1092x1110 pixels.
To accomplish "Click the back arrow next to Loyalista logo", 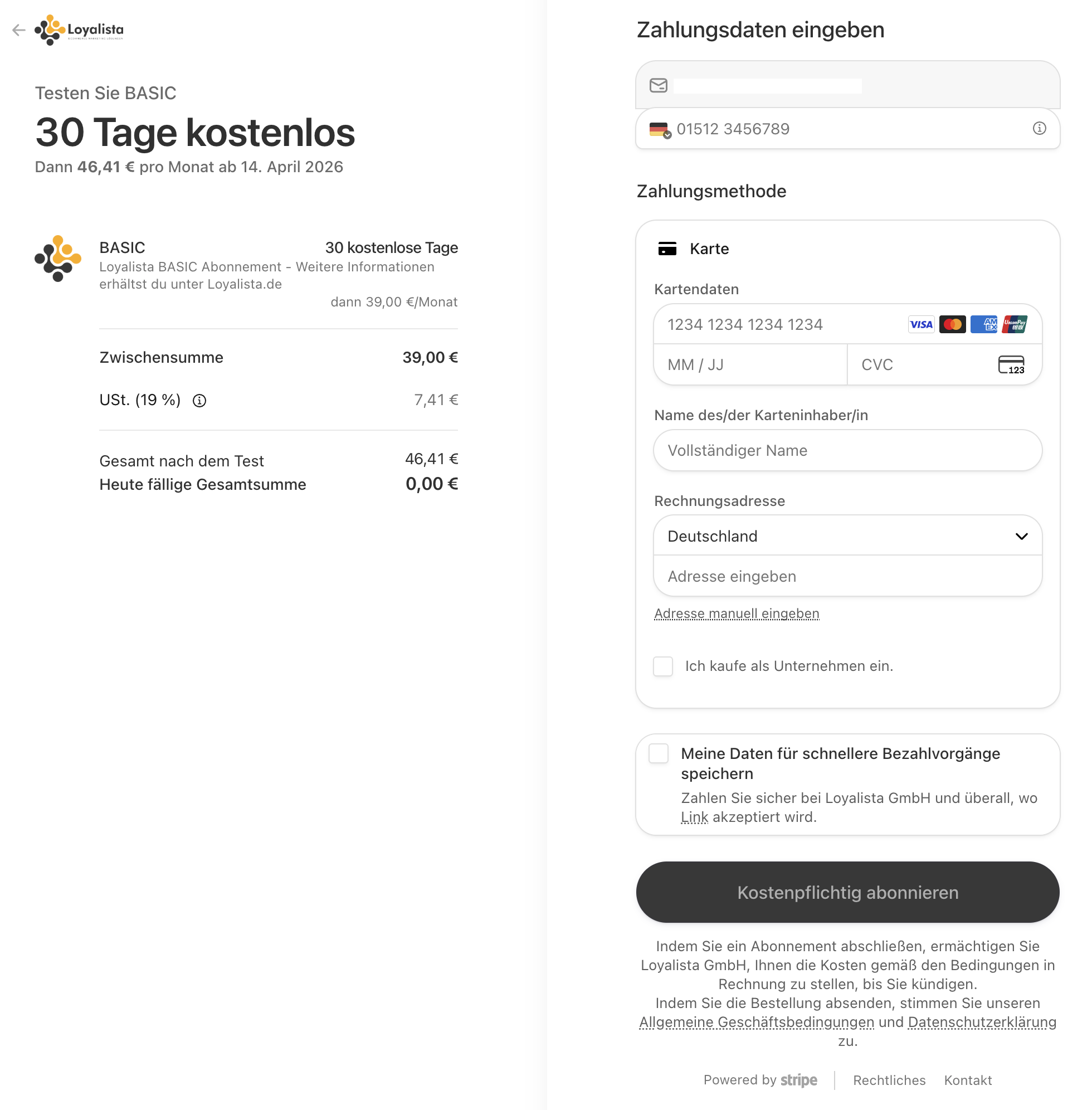I will tap(19, 30).
